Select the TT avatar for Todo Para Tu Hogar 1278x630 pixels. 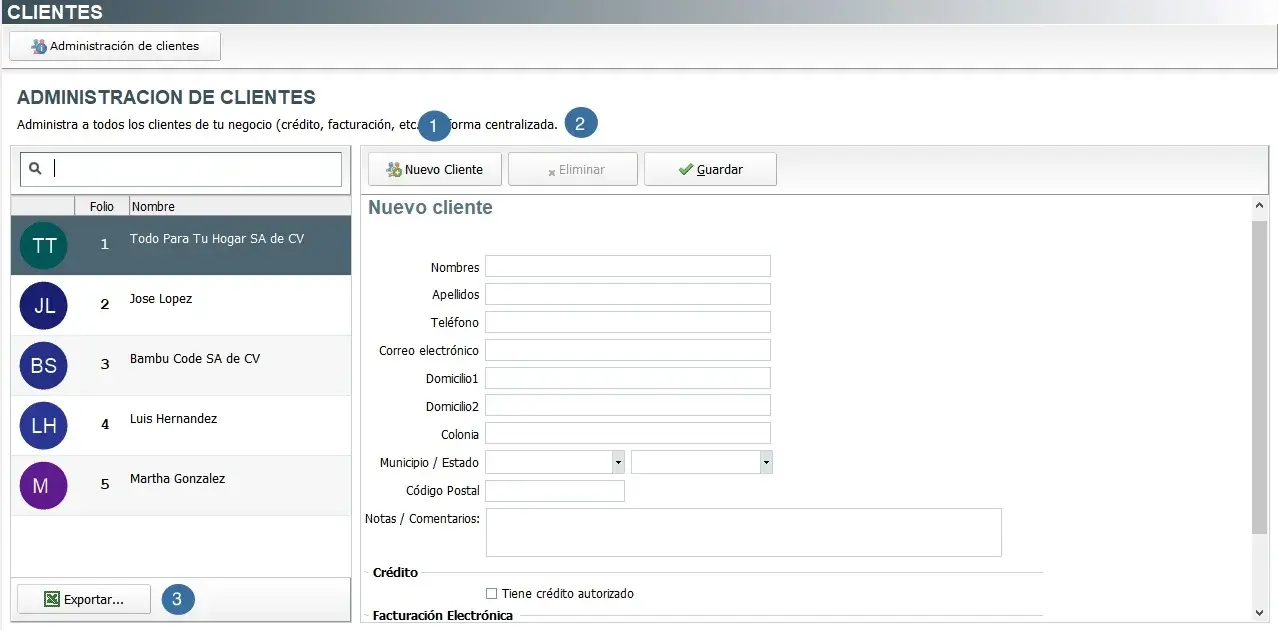click(x=43, y=245)
